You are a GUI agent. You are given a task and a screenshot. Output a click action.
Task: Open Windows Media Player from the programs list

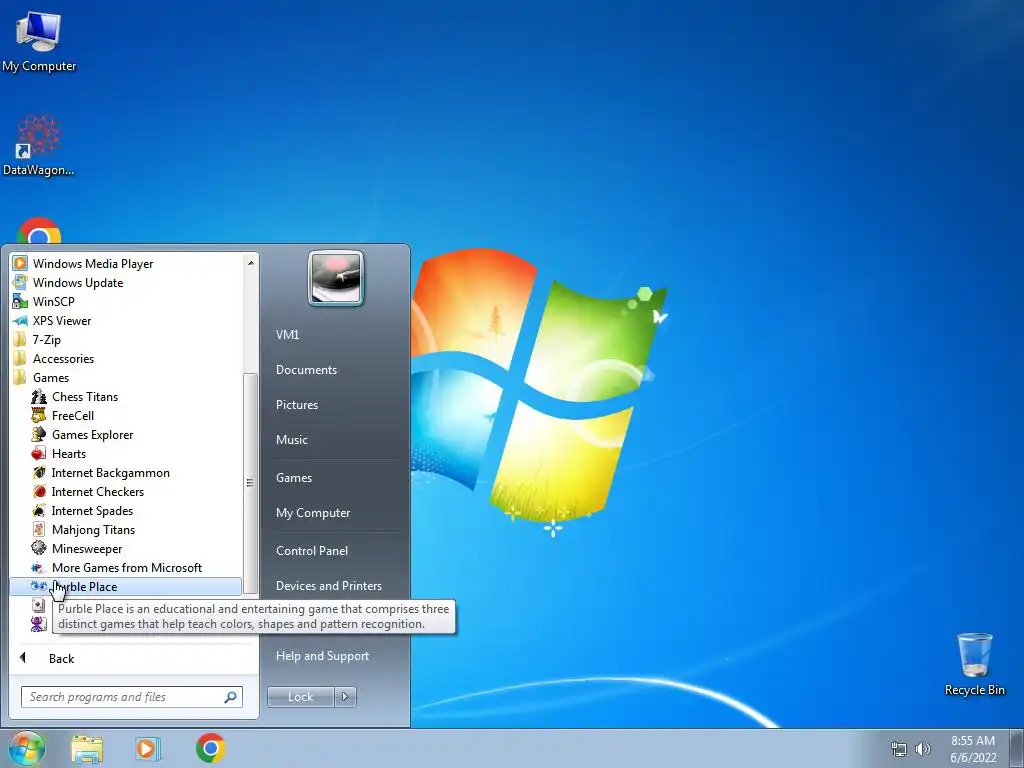click(93, 264)
